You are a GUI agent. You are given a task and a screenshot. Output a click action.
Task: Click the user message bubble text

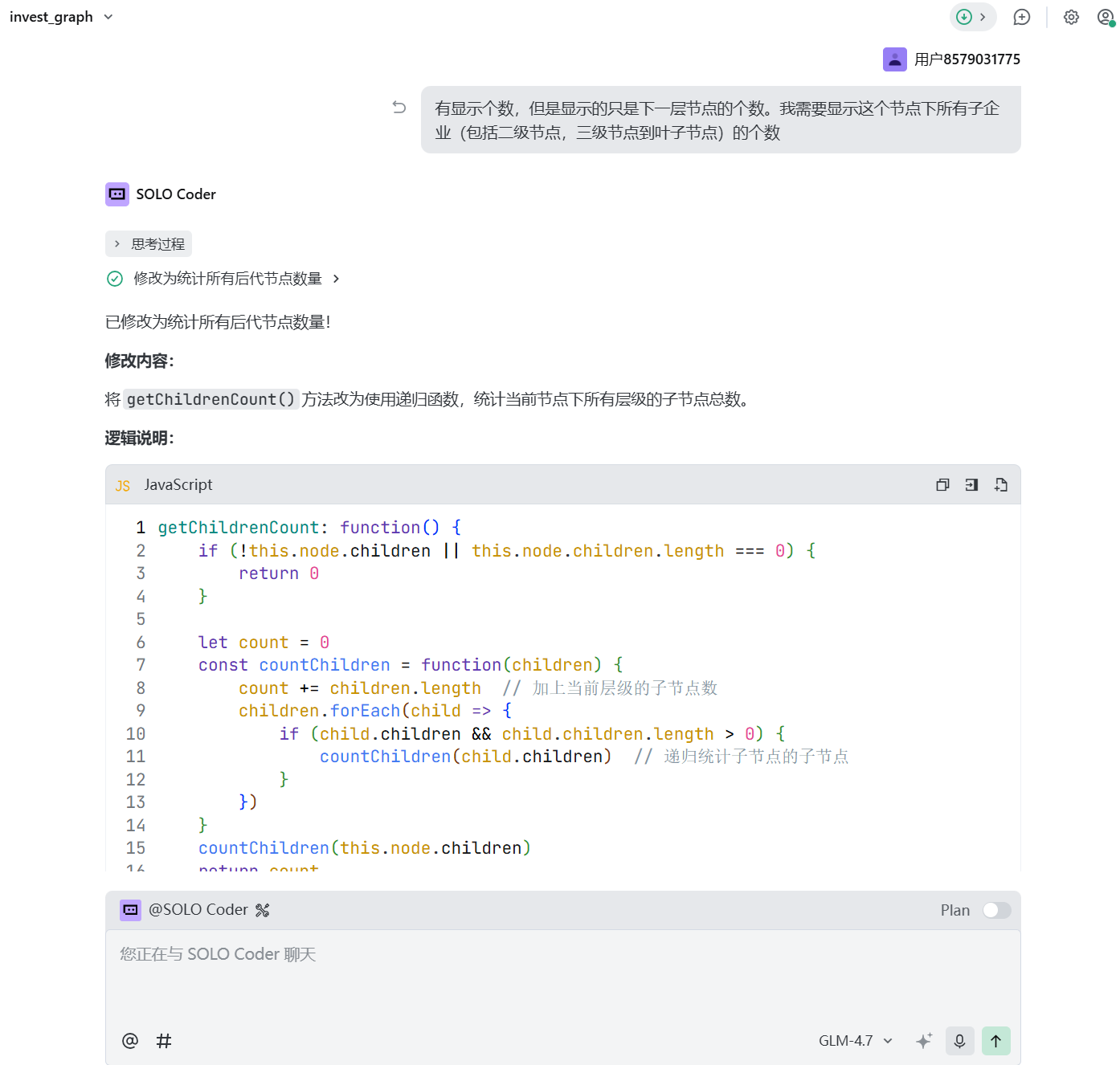coord(717,120)
